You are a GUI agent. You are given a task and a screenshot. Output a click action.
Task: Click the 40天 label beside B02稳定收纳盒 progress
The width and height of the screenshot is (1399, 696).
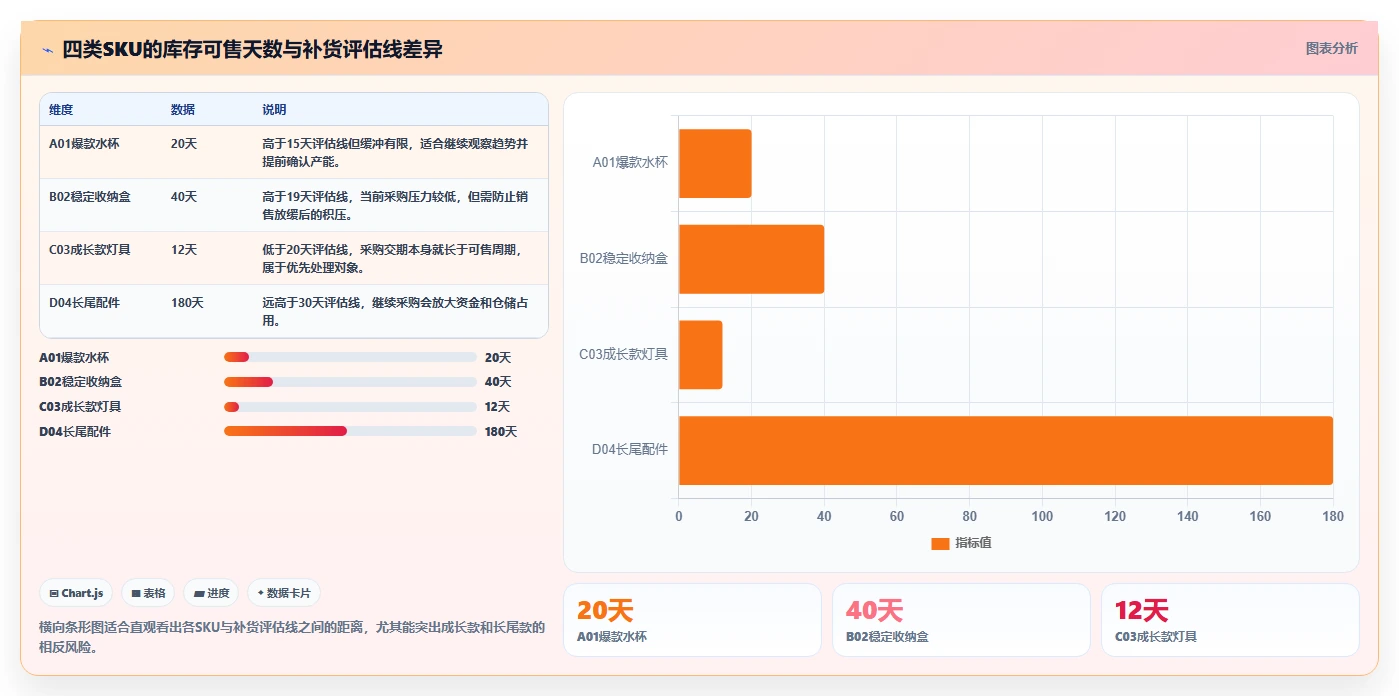[498, 382]
